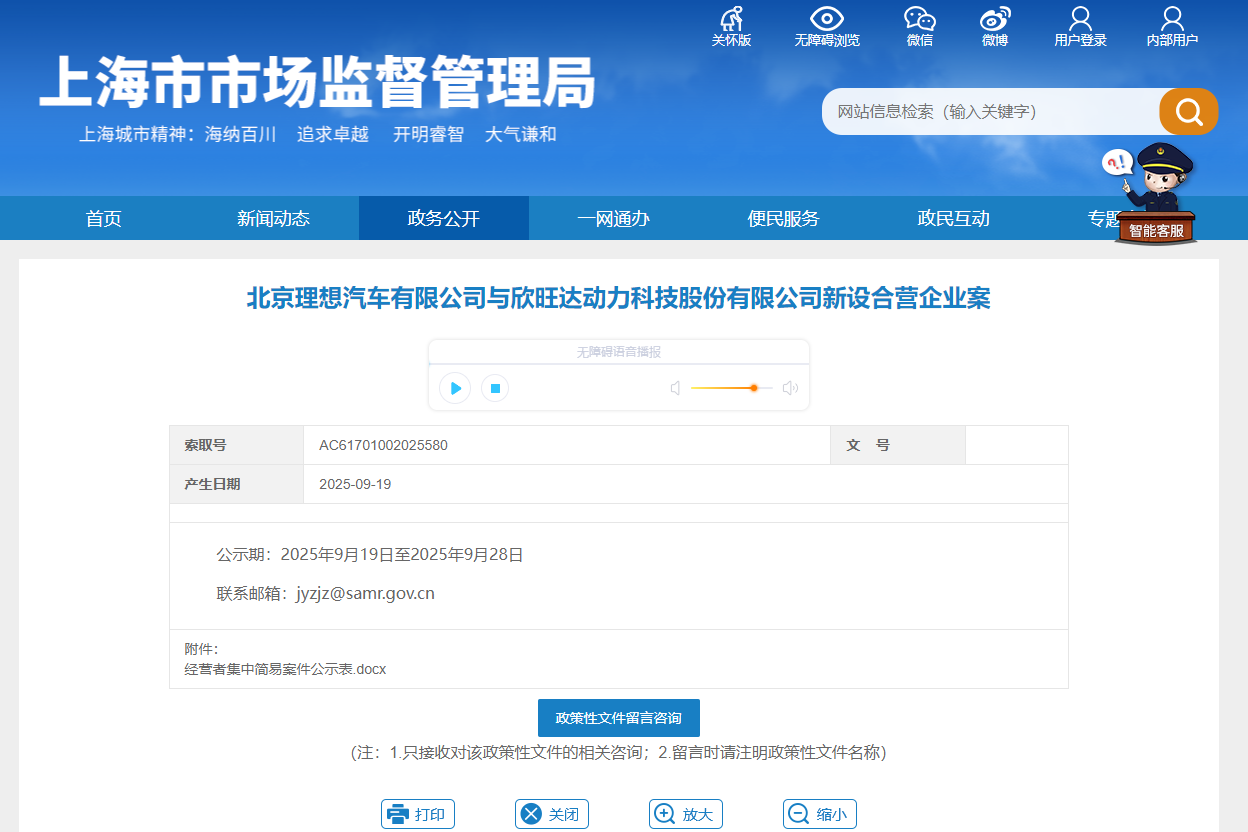
Task: Switch to the 新闻动态 tab
Action: 273,217
